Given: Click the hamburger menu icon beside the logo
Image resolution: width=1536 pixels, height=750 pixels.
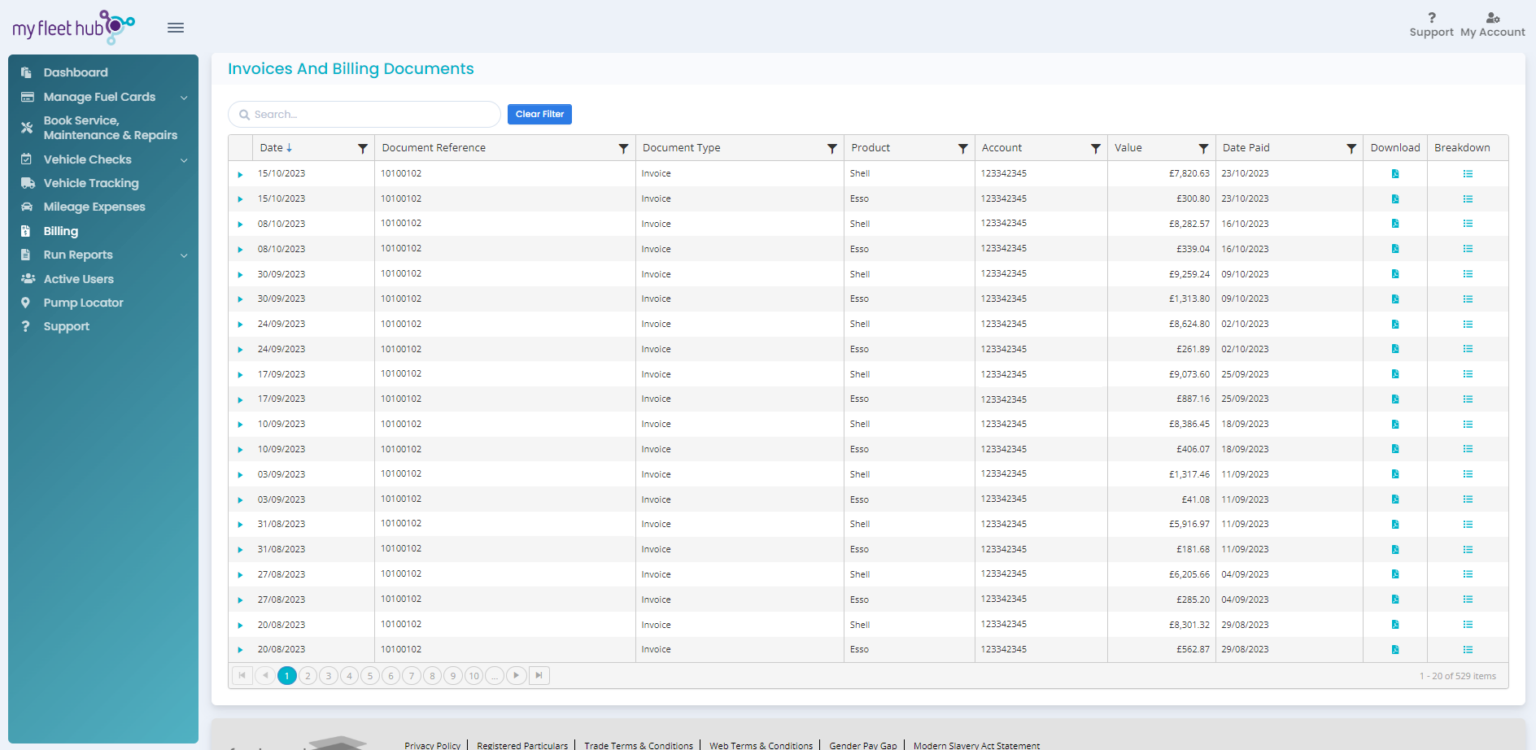Looking at the screenshot, I should (x=175, y=28).
